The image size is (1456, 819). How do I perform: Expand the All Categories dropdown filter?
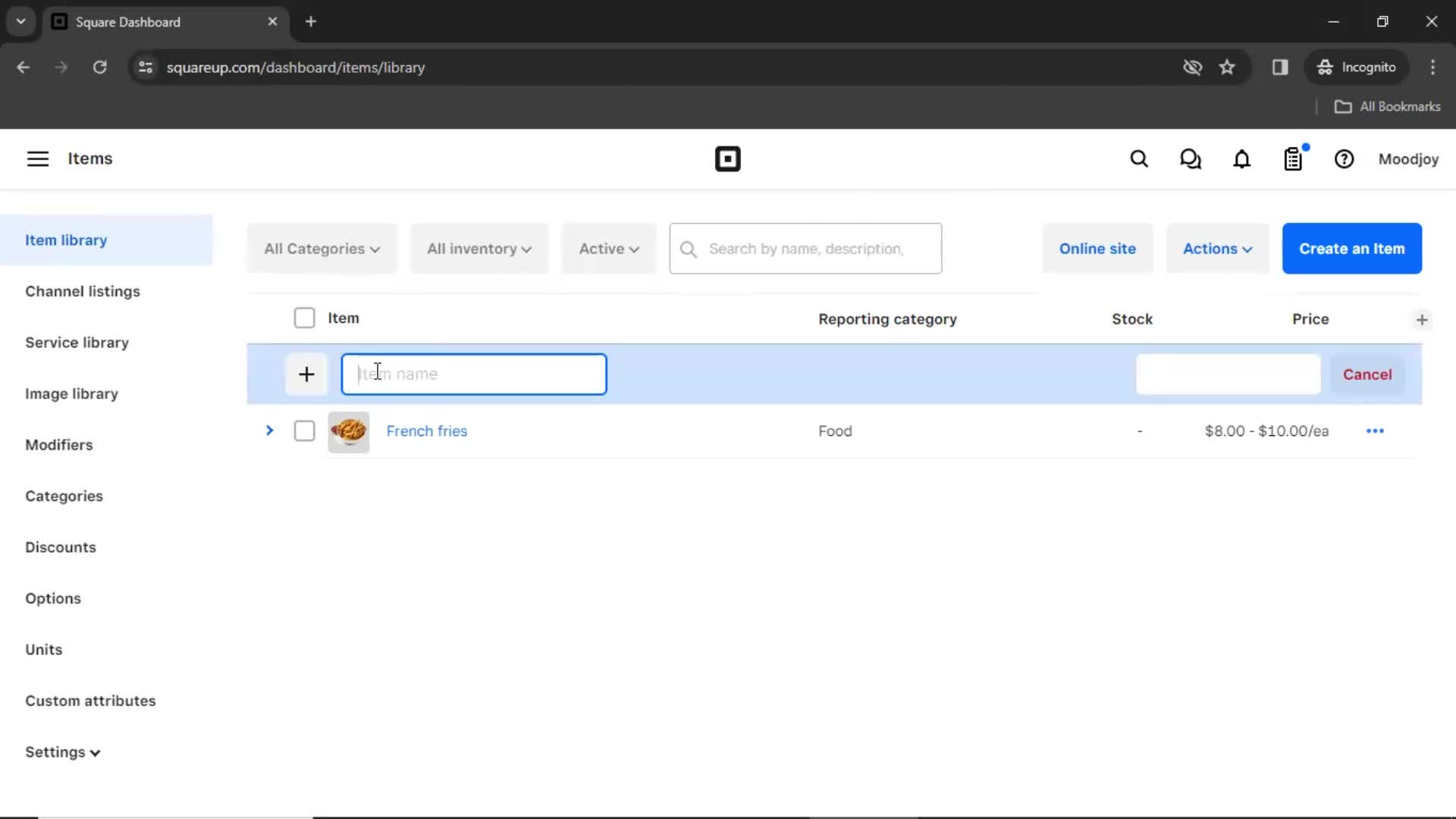click(320, 248)
